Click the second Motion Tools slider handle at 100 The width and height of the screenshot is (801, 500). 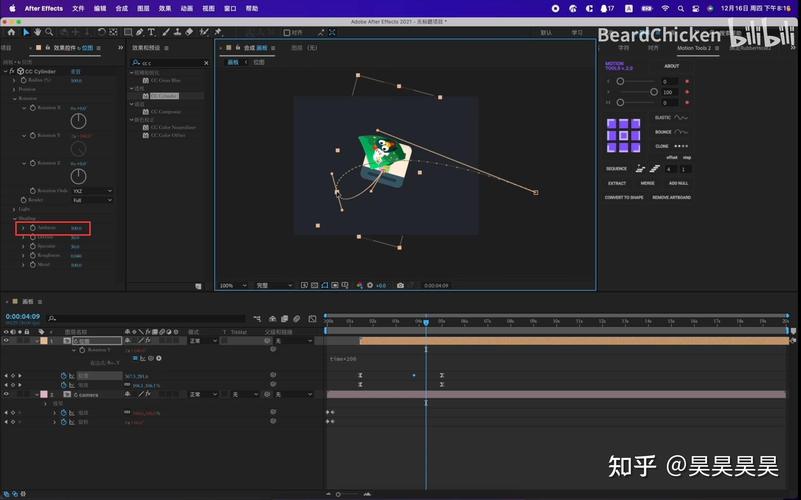tap(653, 92)
